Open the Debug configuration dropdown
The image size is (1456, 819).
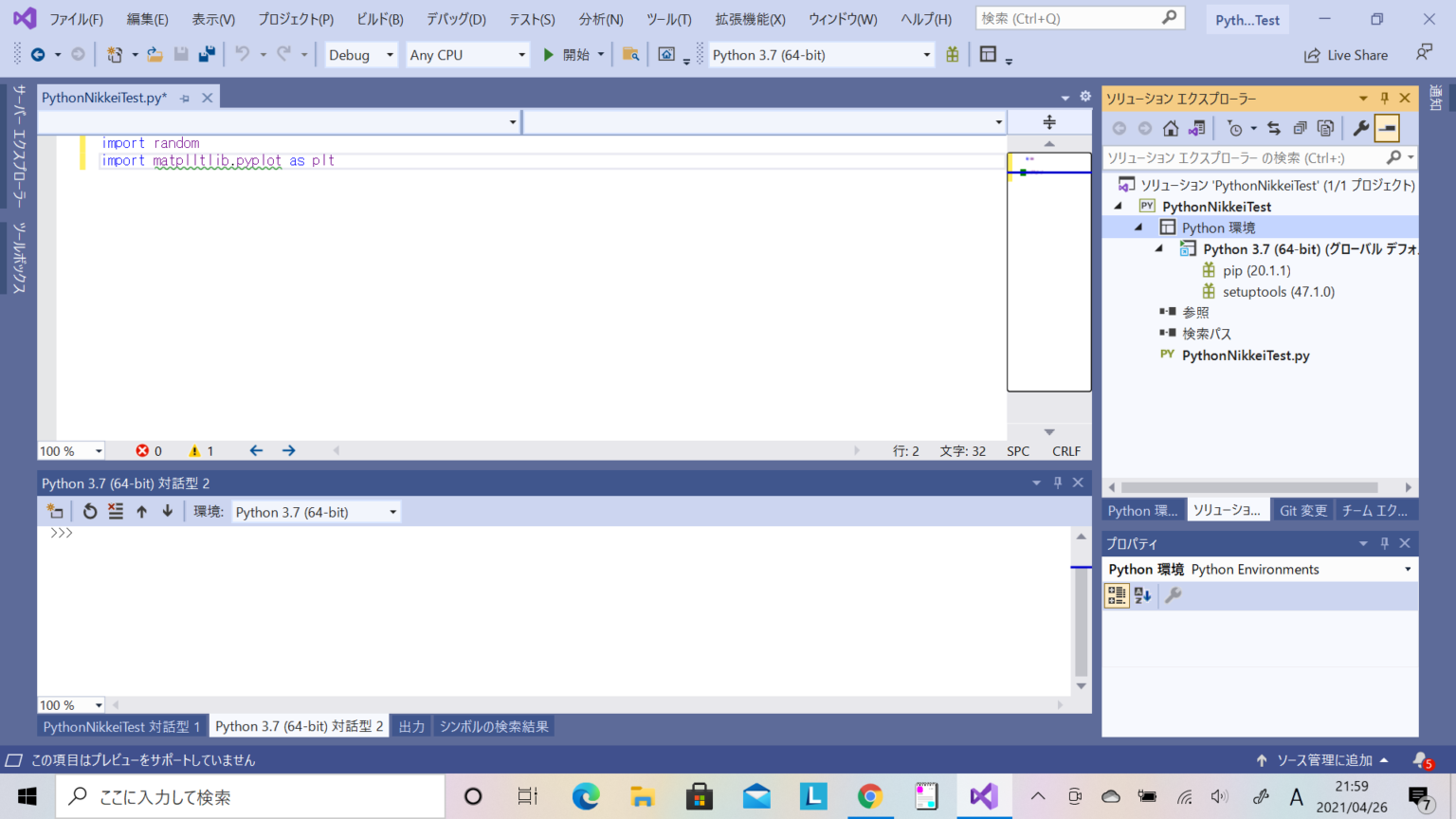pyautogui.click(x=360, y=55)
